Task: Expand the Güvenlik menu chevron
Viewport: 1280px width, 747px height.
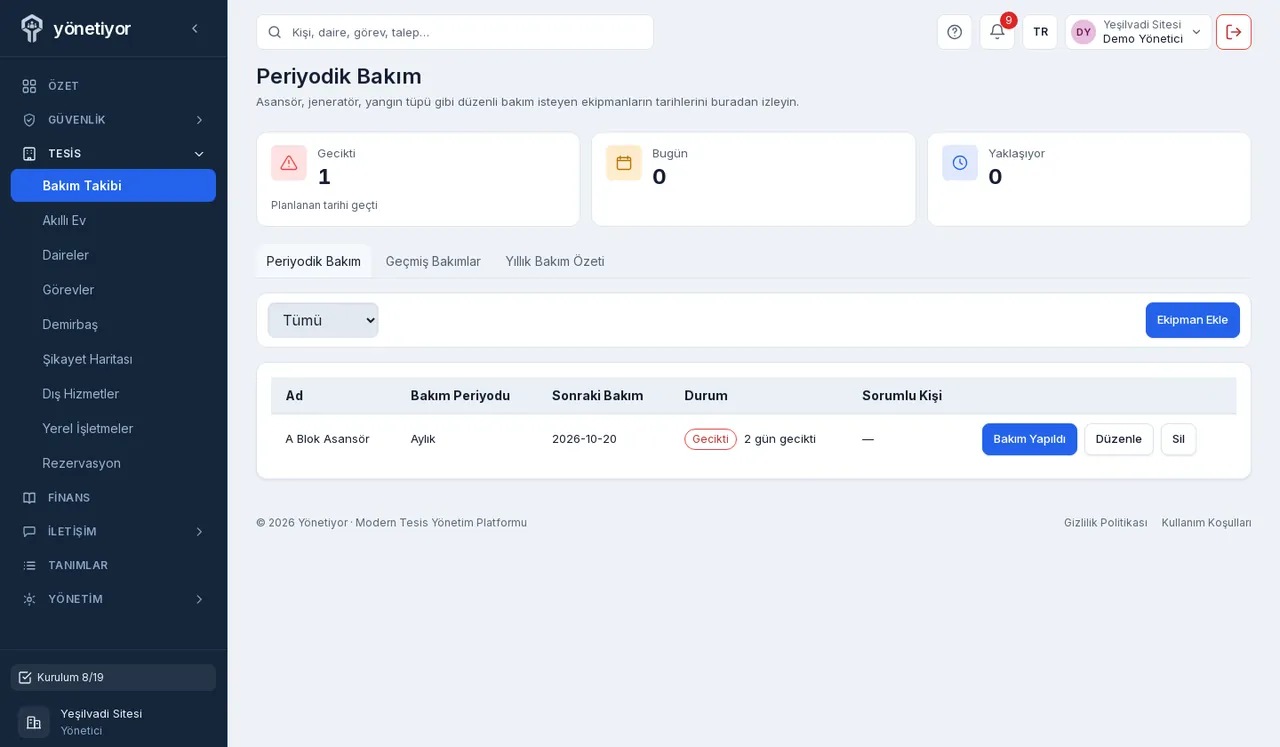Action: click(x=199, y=120)
